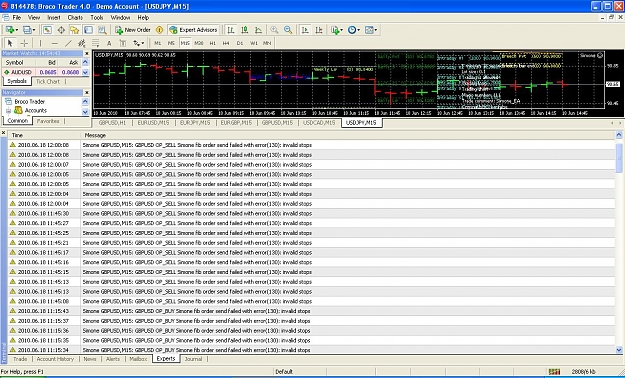Switch chart to line chart display
Image resolution: width=625 pixels, height=378 pixels.
coord(258,30)
